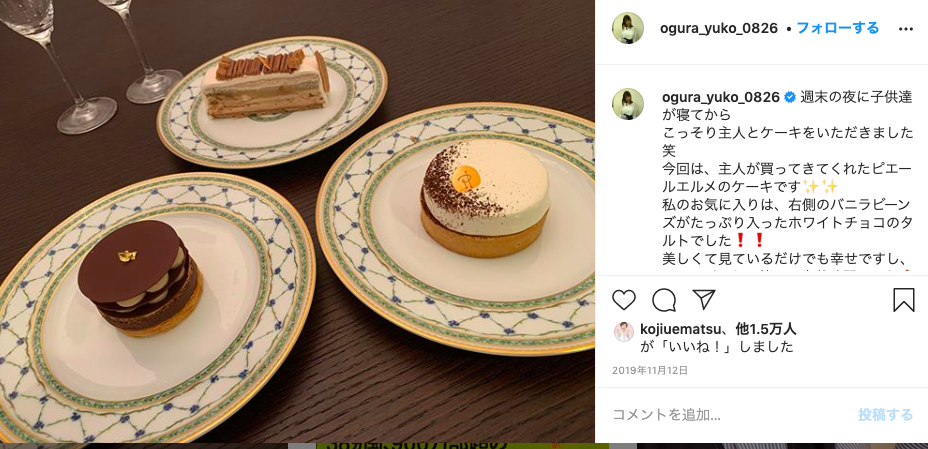Click the blue verified badge
Image resolution: width=928 pixels, height=449 pixels.
[x=790, y=98]
